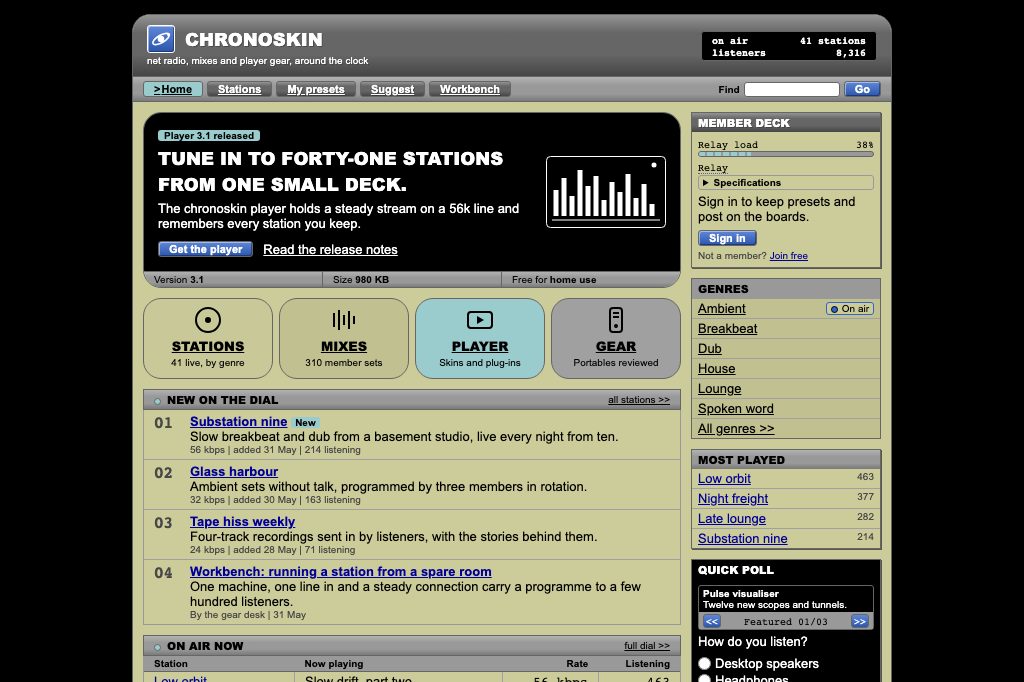Expand the Specifications disclosure triangle

click(x=705, y=183)
